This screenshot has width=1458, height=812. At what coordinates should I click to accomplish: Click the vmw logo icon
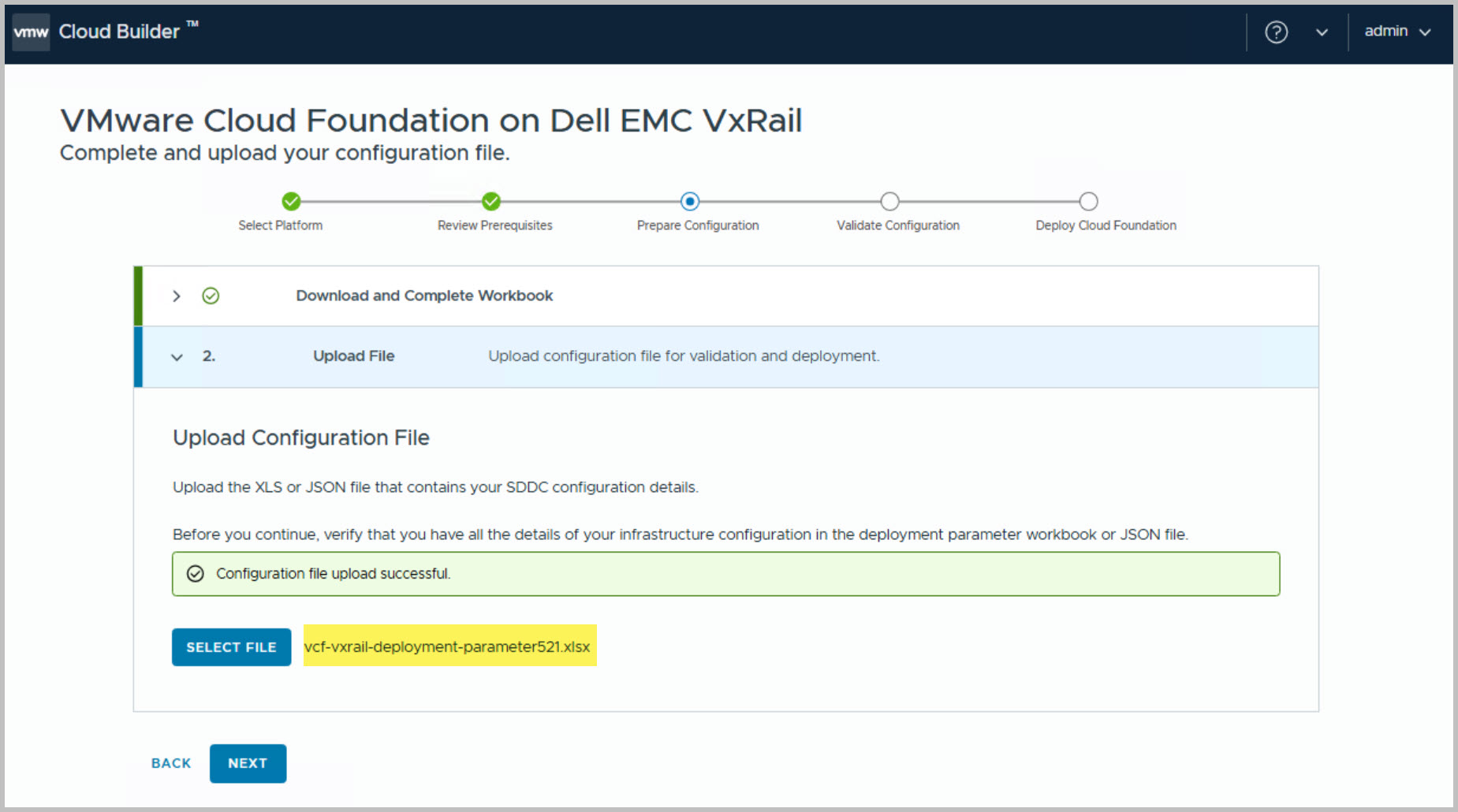[x=31, y=32]
